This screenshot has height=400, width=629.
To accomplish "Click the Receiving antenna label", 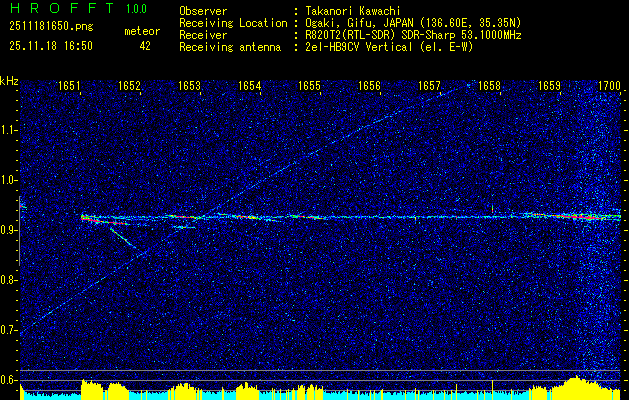I will coord(230,47).
